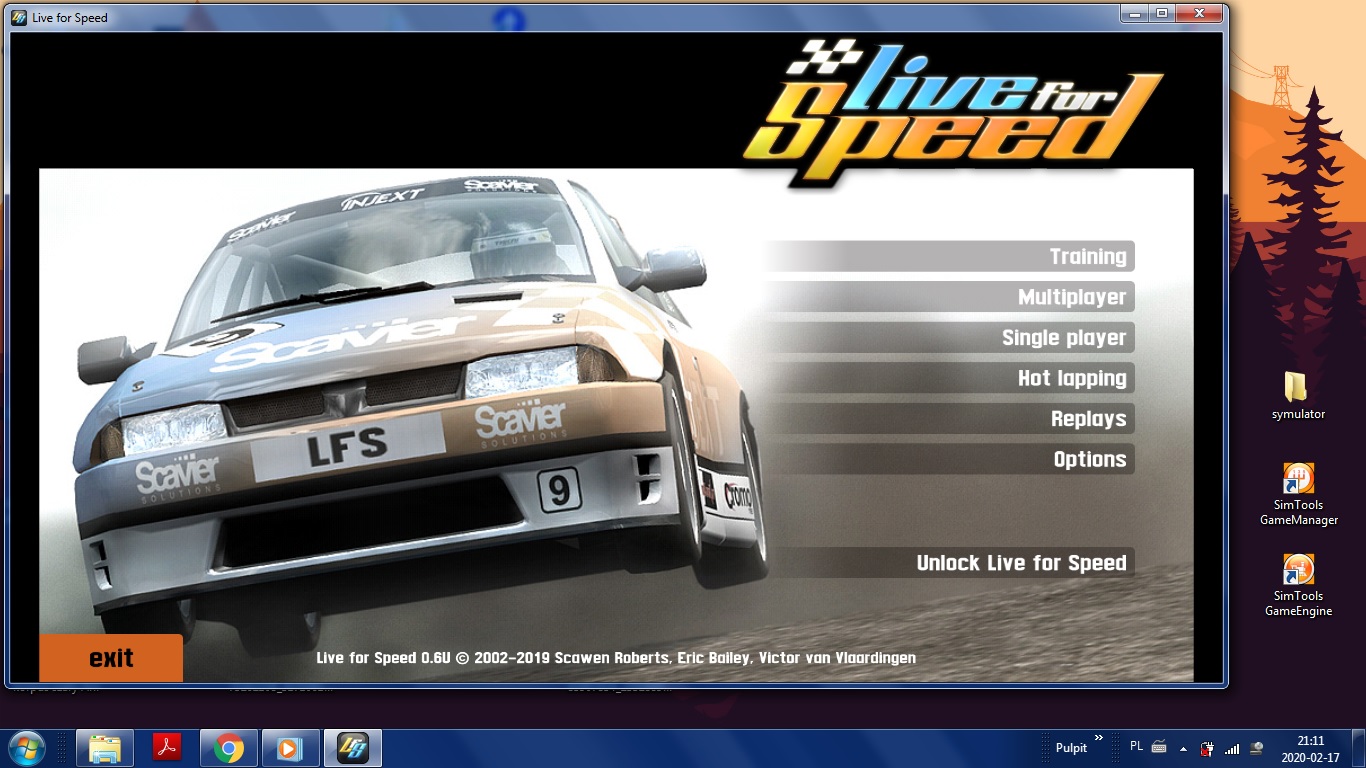Select the SimTools GameManager desktop shortcut
The image size is (1366, 768).
pos(1298,494)
